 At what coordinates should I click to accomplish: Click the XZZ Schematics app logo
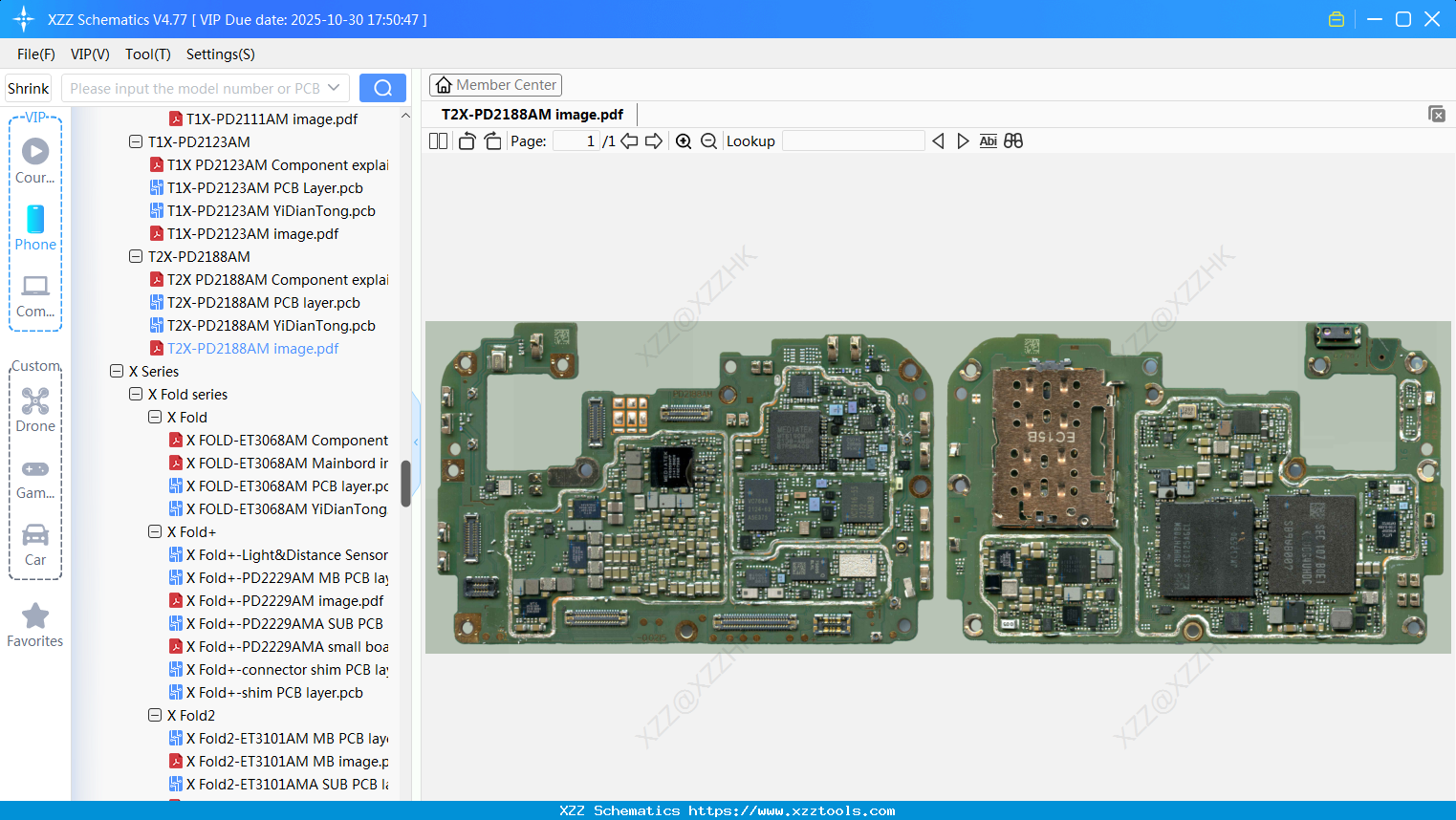[24, 19]
